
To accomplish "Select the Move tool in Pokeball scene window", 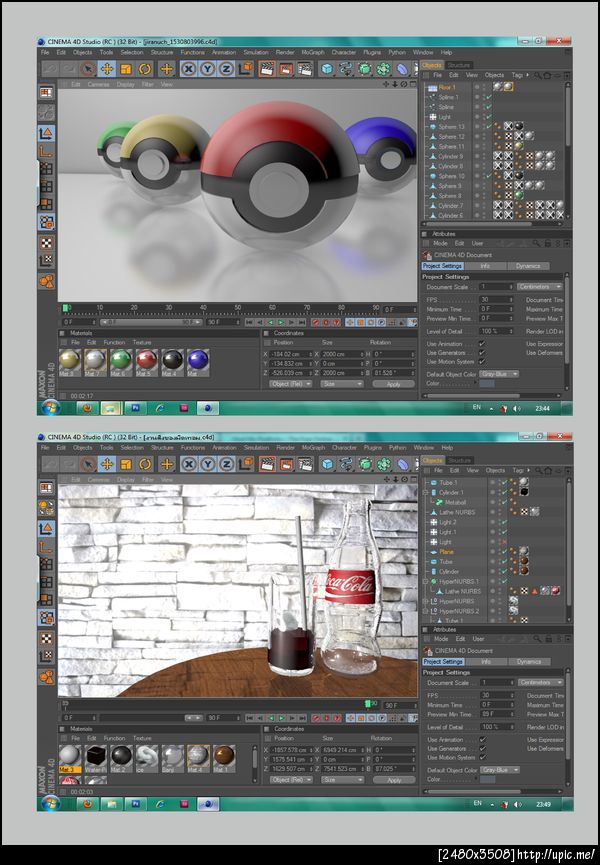I will tap(106, 69).
